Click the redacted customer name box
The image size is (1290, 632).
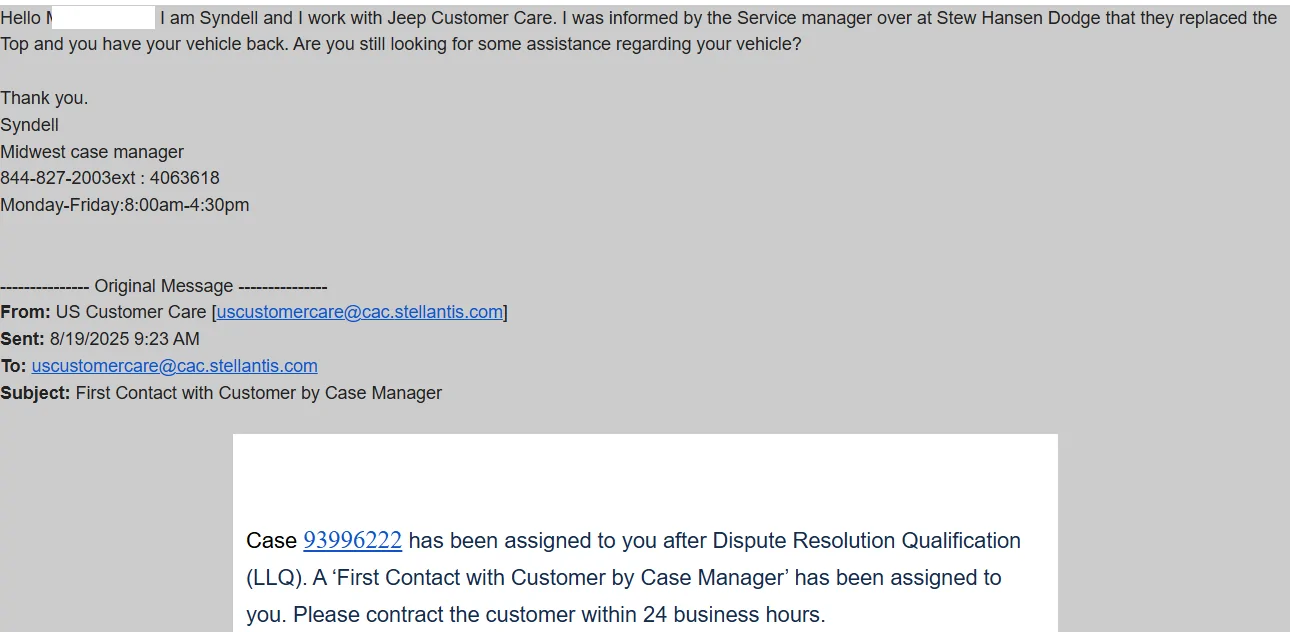point(103,17)
